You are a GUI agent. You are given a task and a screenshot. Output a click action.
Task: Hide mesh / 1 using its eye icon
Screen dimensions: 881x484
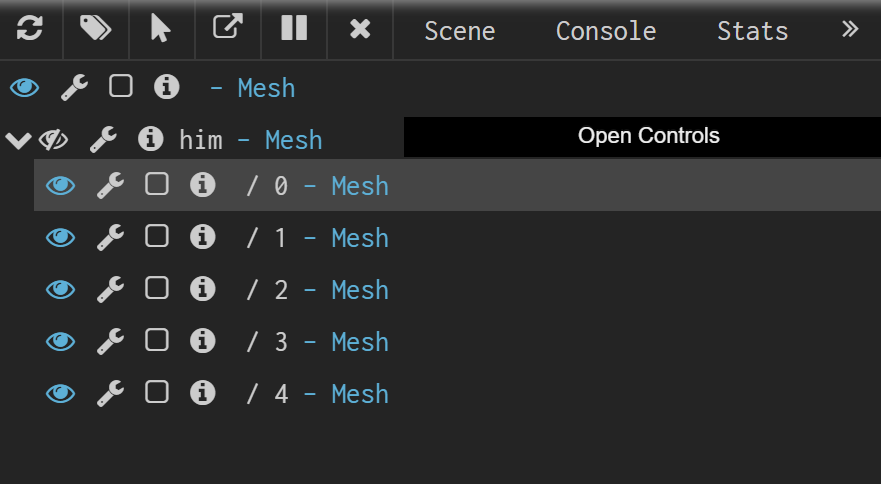(x=60, y=238)
